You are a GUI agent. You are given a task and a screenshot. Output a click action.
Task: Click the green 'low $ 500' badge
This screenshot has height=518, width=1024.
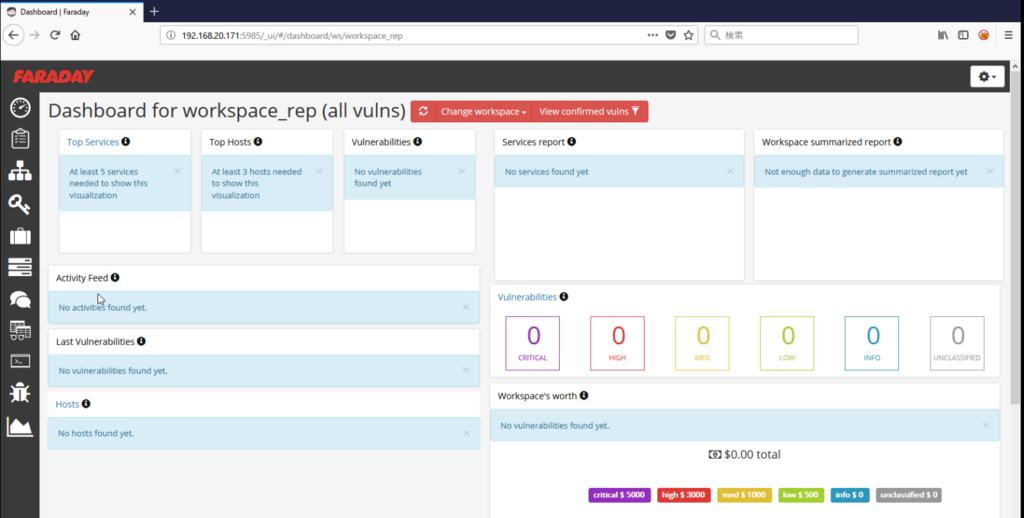[x=801, y=495]
